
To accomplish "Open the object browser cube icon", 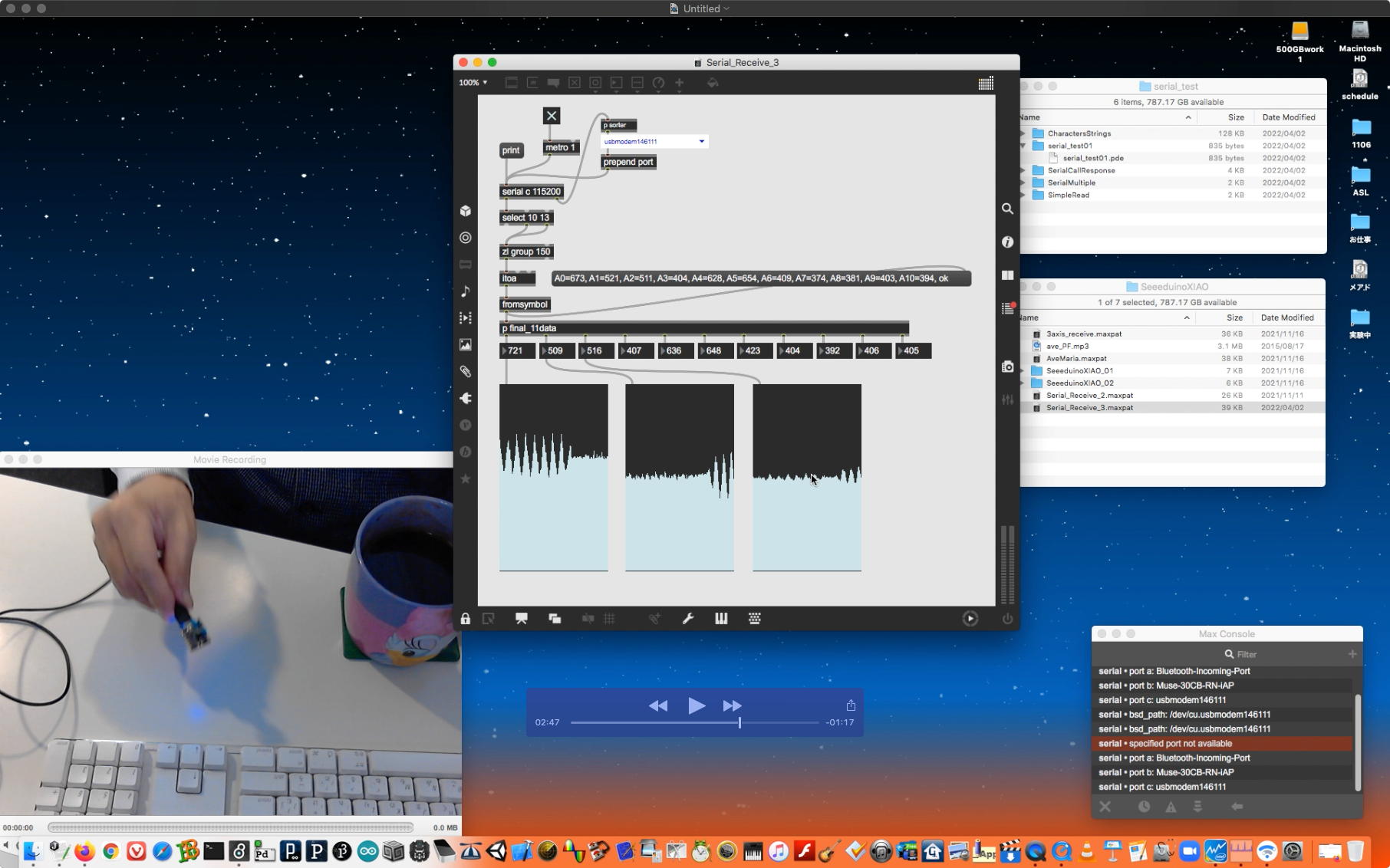I will 466,211.
